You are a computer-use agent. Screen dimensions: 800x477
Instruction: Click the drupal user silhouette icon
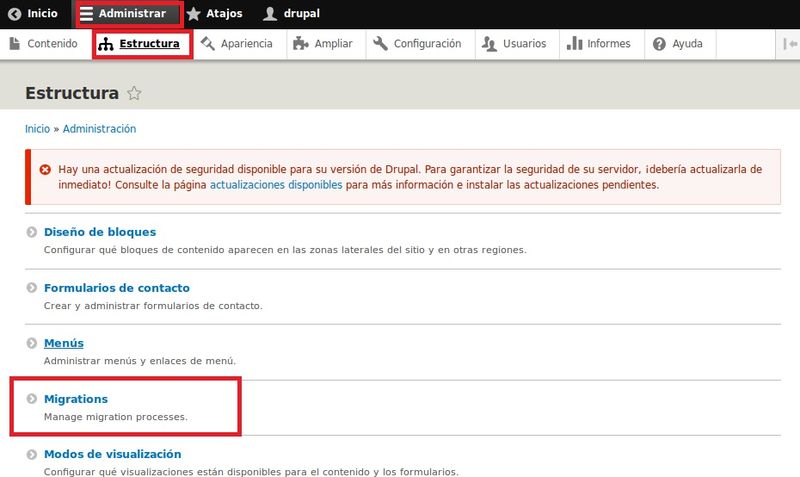(270, 14)
